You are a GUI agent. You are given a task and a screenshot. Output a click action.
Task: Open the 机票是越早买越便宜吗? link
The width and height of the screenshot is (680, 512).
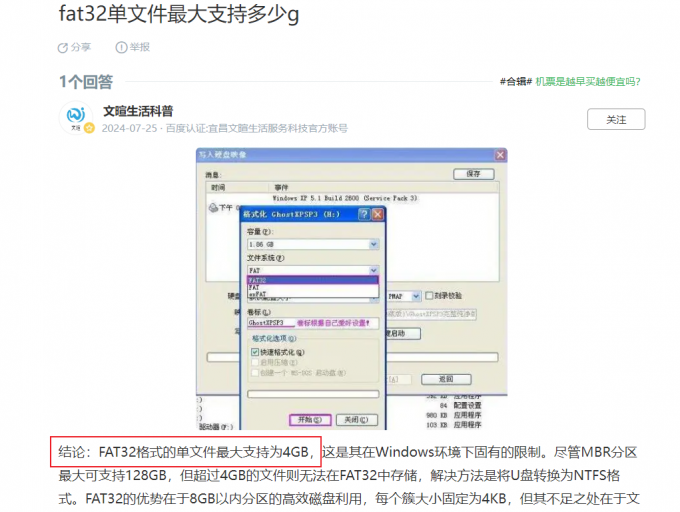point(588,82)
